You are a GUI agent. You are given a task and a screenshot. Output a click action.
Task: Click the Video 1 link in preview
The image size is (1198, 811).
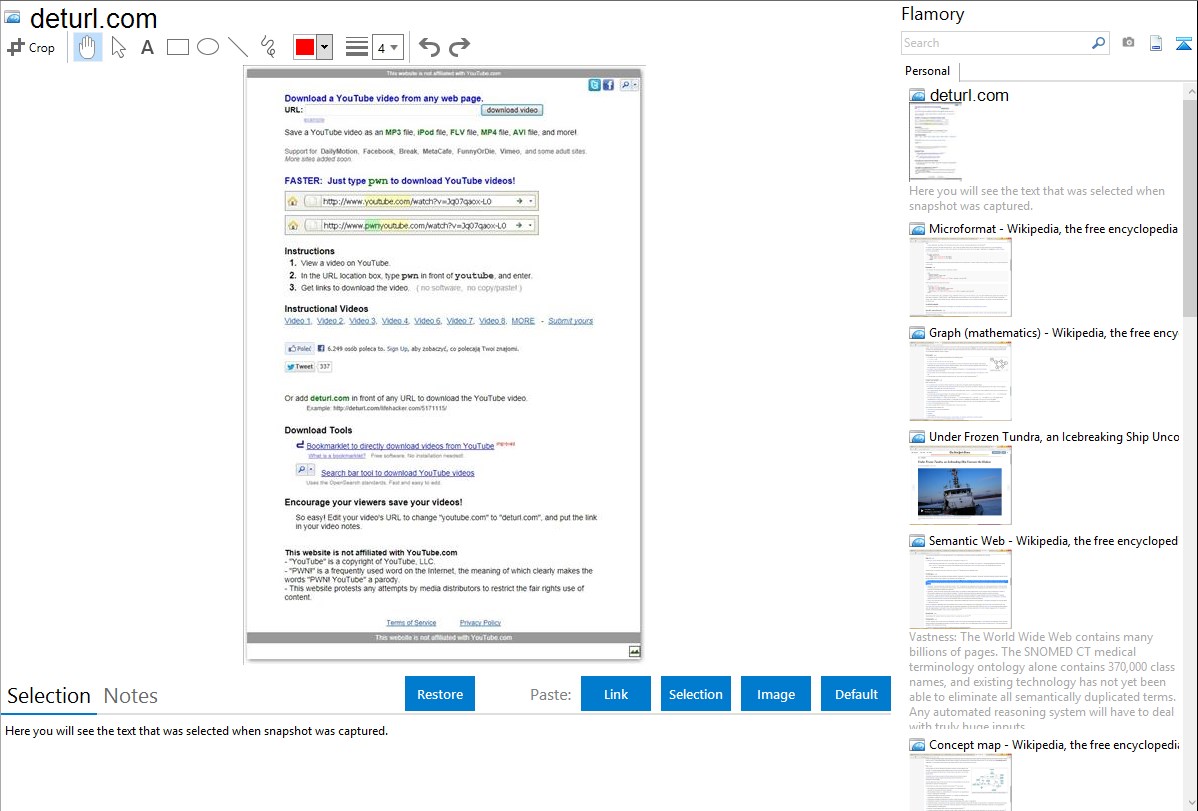[x=297, y=321]
